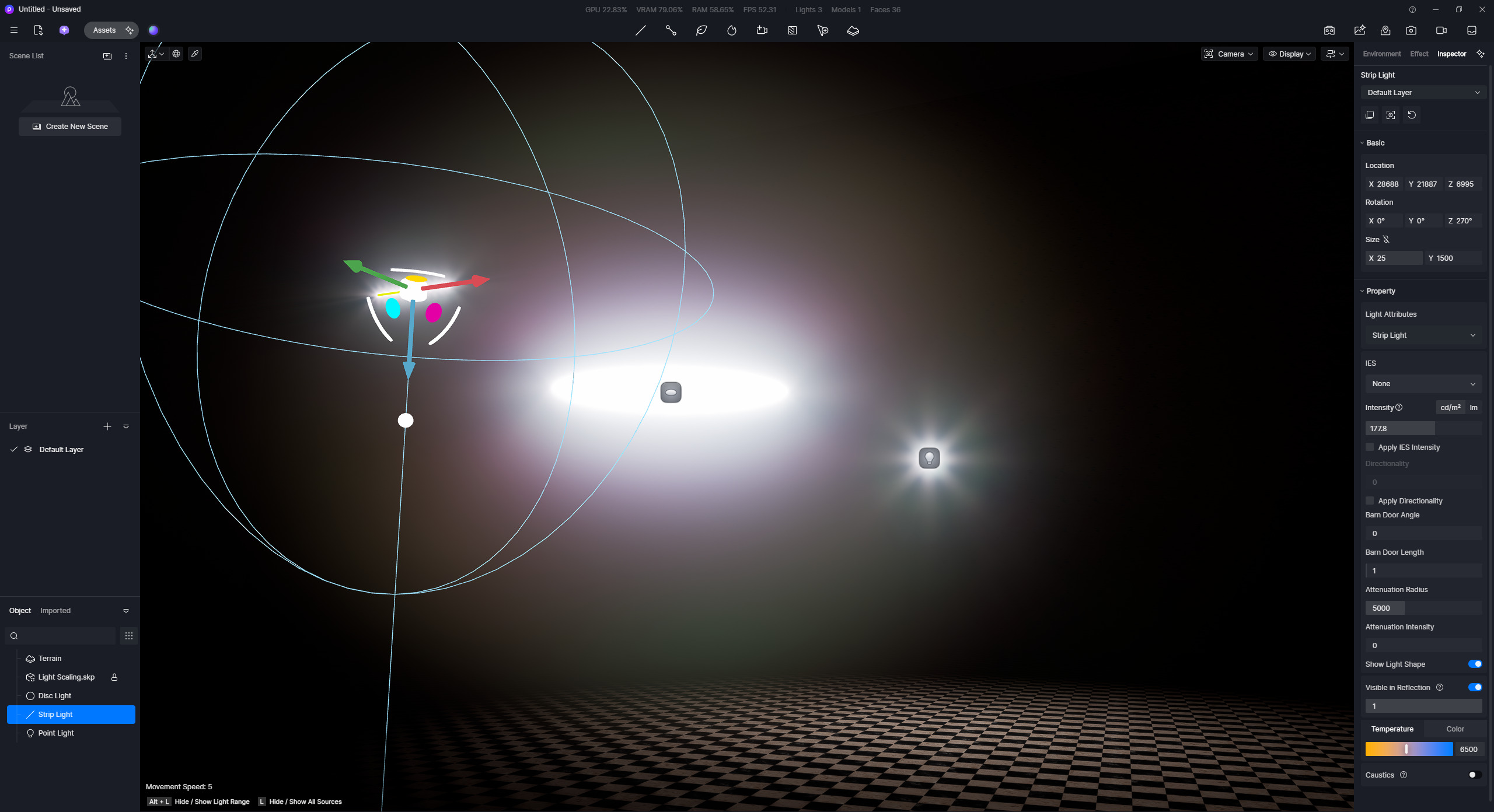
Task: Turn on the Caustics toggle
Action: [1475, 775]
